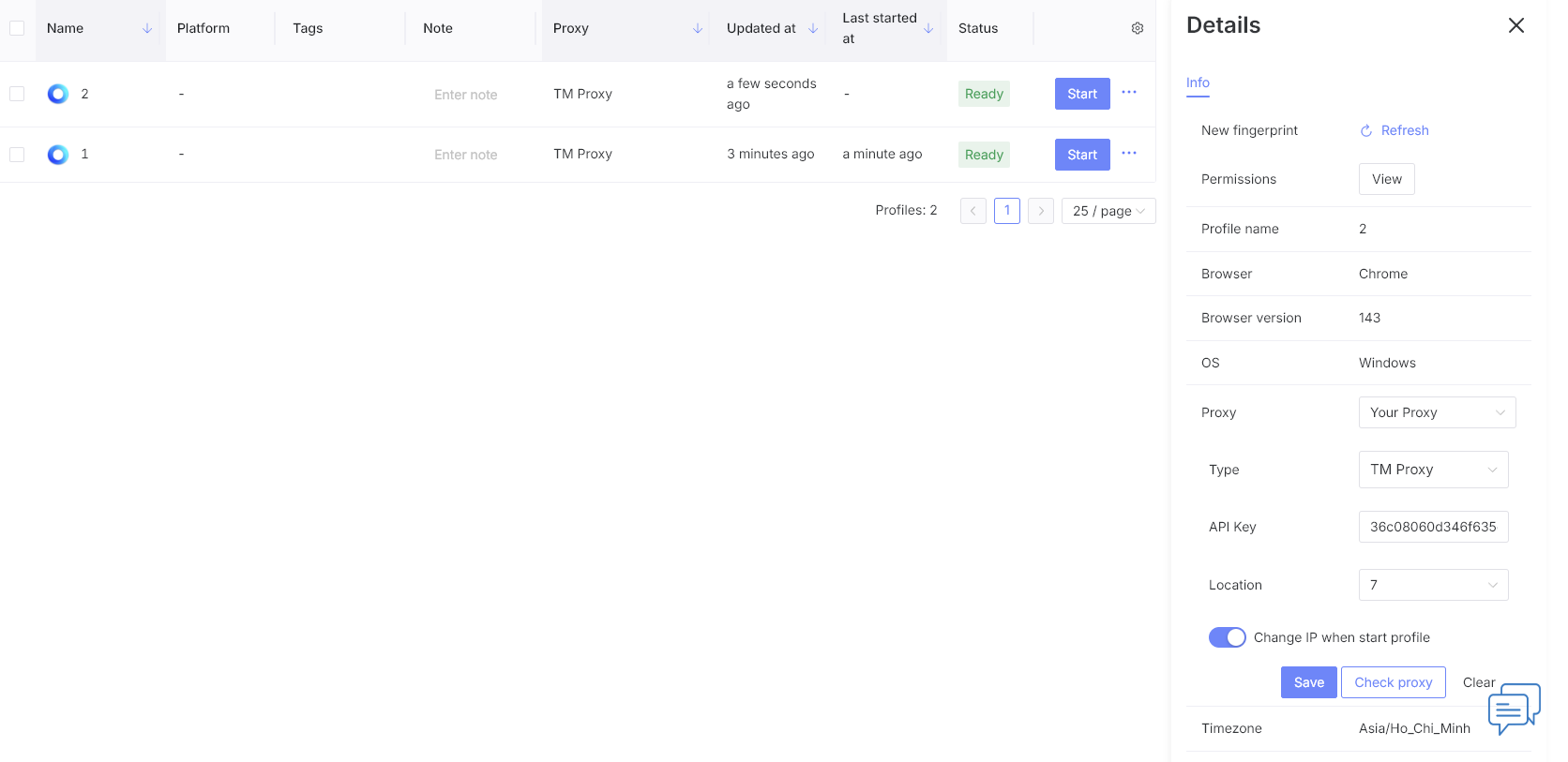The width and height of the screenshot is (1568, 762).
Task: Open the live chat support bubble
Action: [x=1513, y=709]
